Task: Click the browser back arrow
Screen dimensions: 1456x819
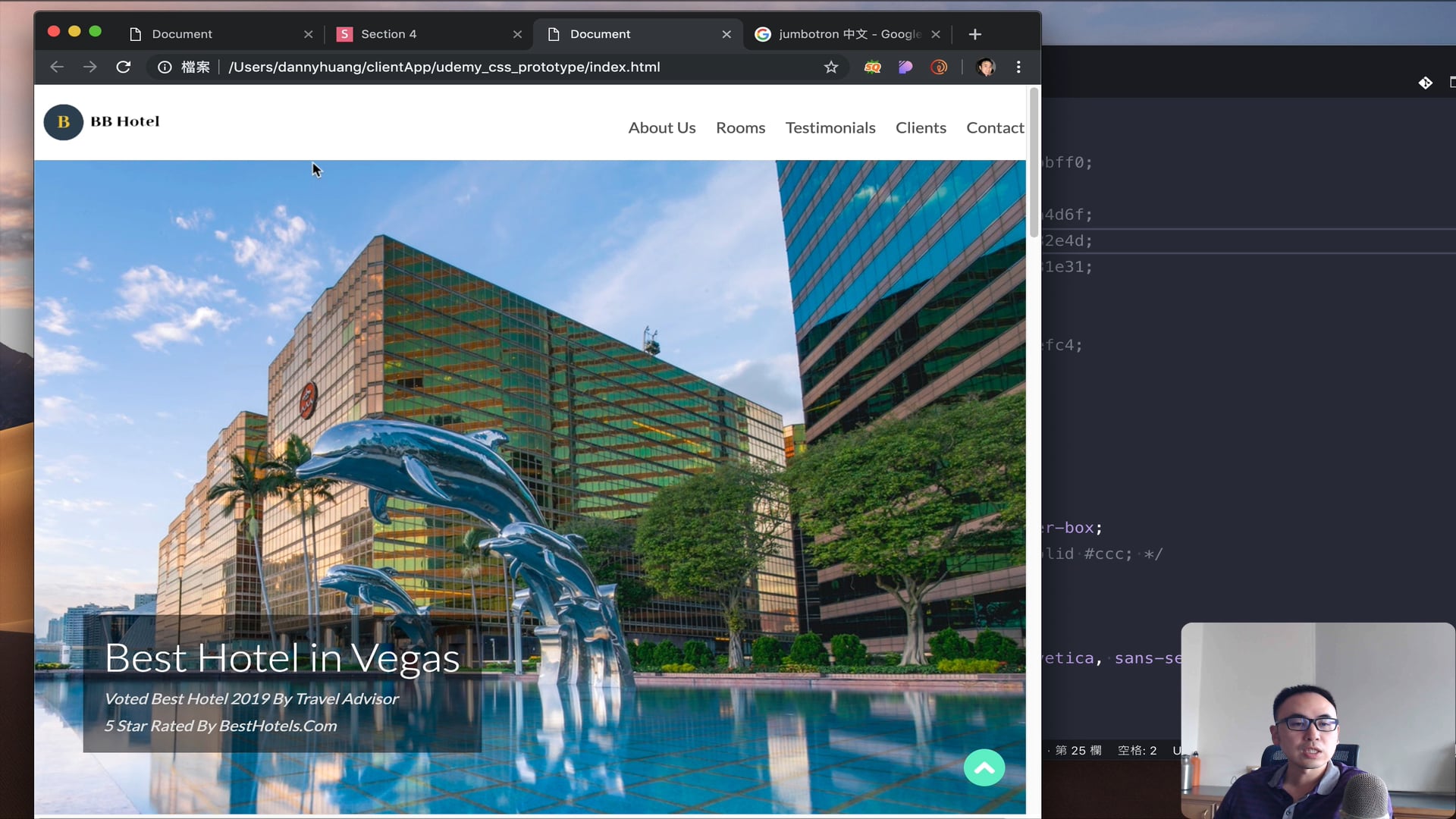Action: pos(57,67)
